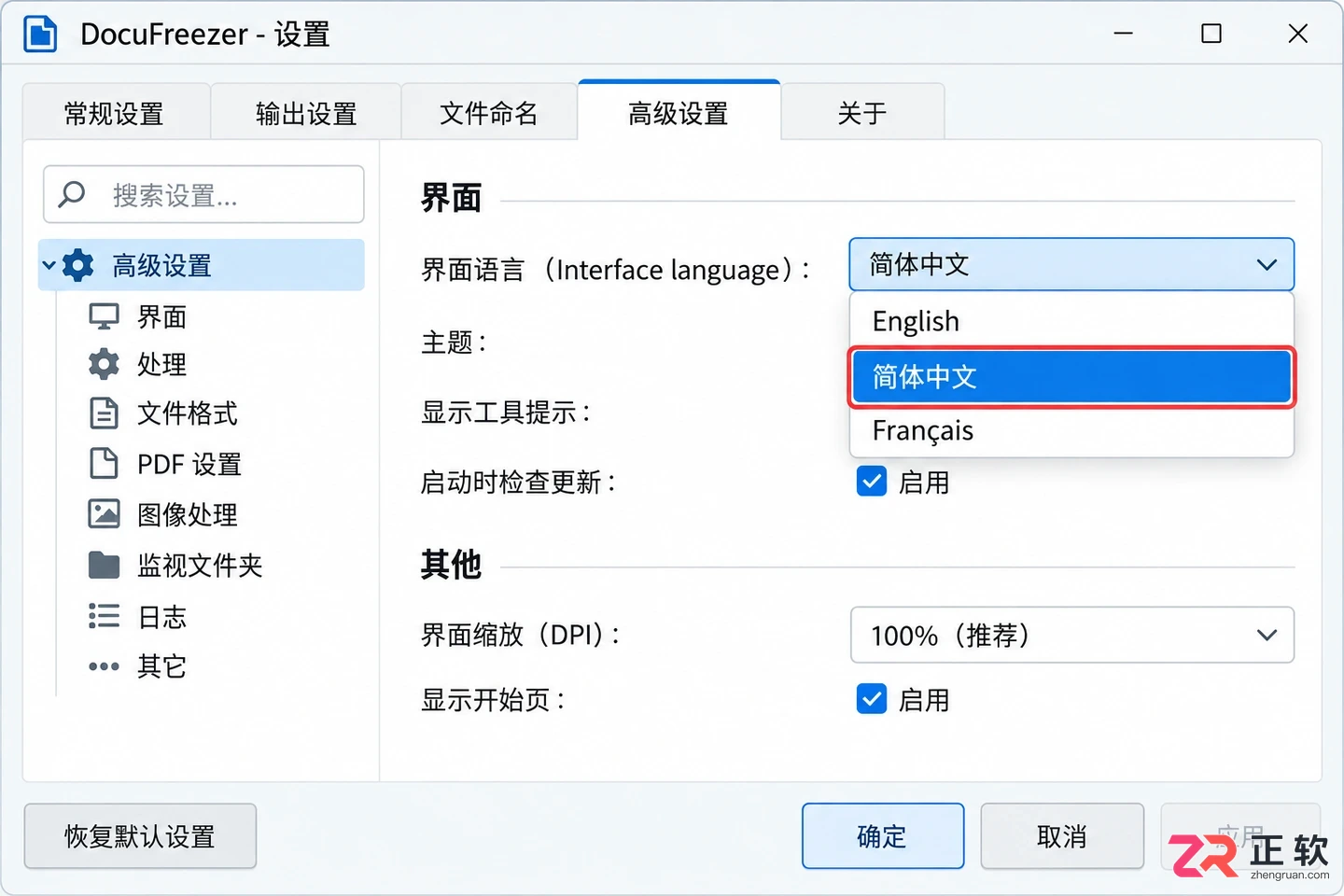Select the PDF 设置 tree item label
The image size is (1344, 896).
coord(189,464)
